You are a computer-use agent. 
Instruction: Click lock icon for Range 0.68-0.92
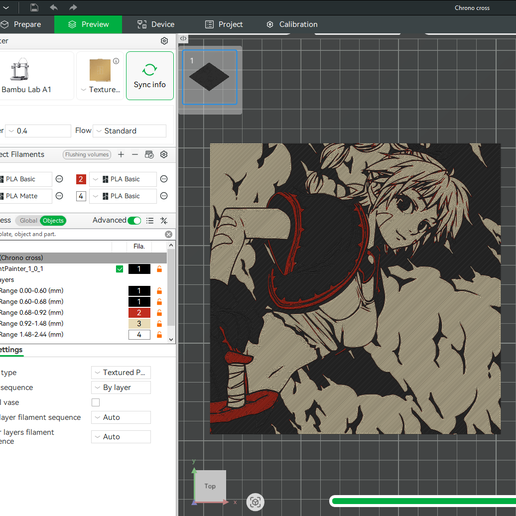159,313
